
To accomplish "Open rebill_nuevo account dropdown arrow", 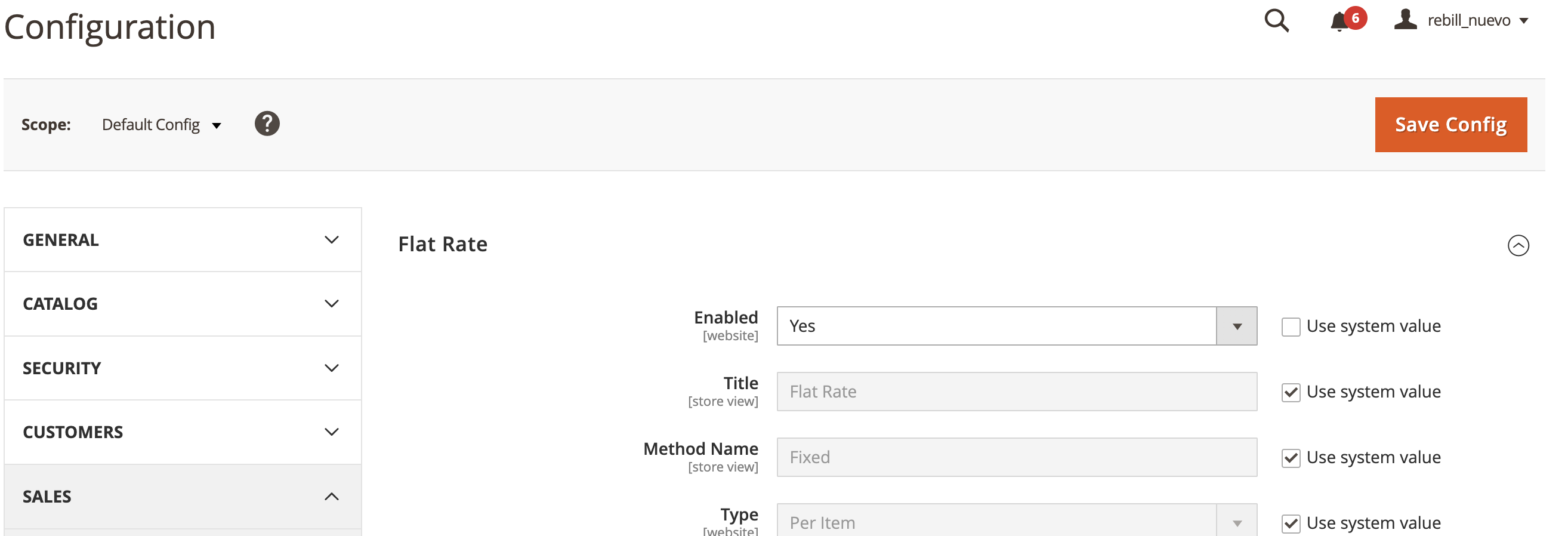I will pos(1524,21).
